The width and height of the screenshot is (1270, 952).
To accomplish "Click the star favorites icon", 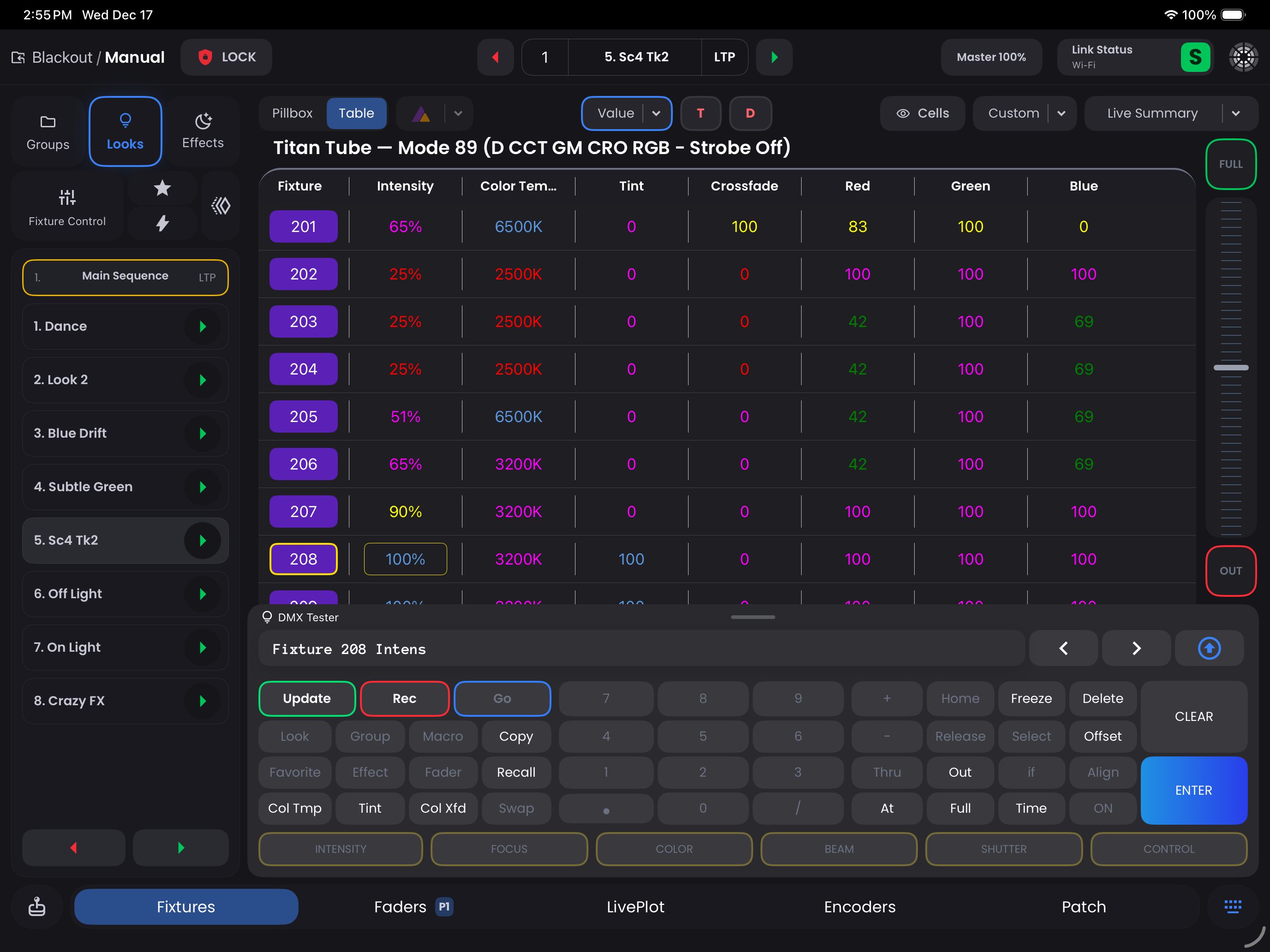I will point(162,188).
